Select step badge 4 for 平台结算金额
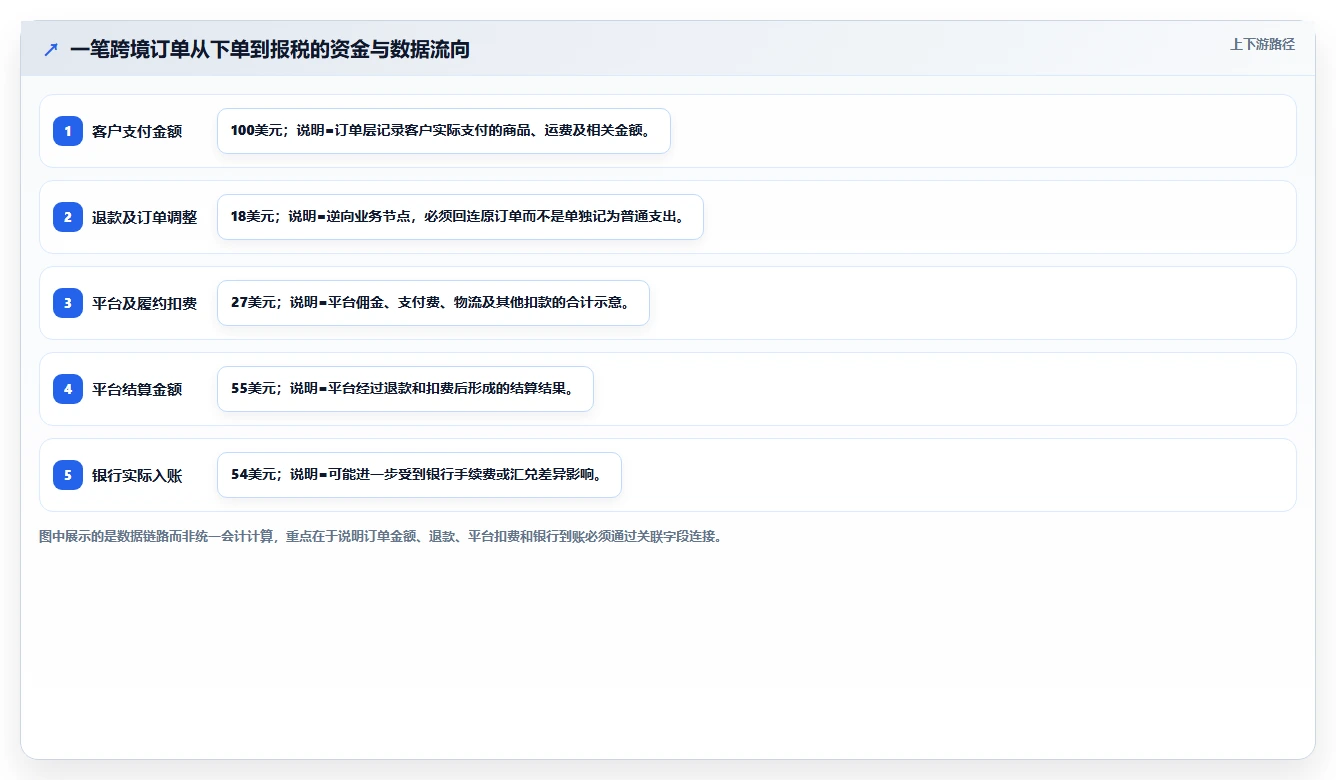This screenshot has width=1336, height=780. [x=68, y=389]
